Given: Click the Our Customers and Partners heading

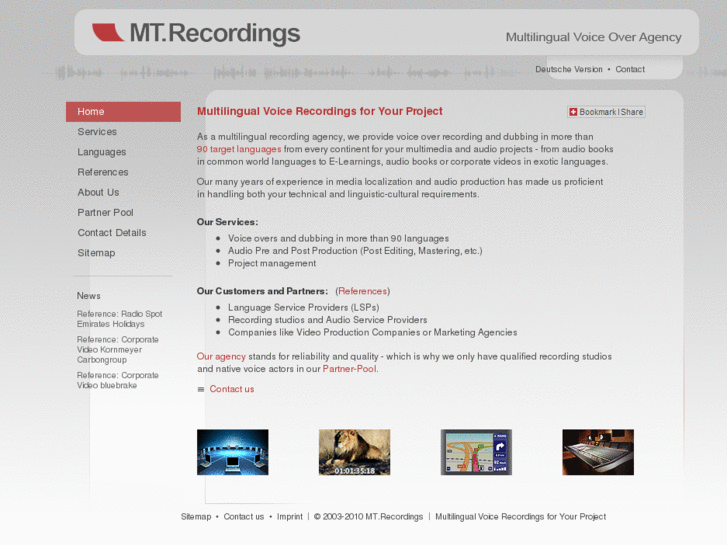Looking at the screenshot, I should [x=262, y=291].
